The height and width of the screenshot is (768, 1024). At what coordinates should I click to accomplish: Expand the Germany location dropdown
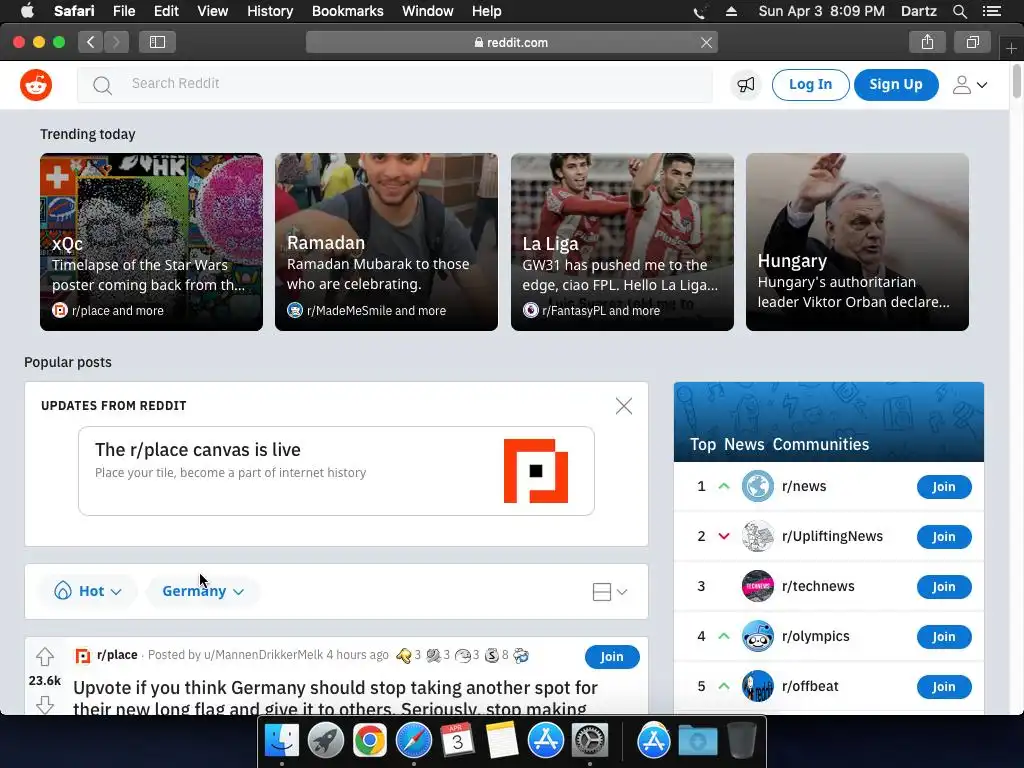pyautogui.click(x=202, y=591)
